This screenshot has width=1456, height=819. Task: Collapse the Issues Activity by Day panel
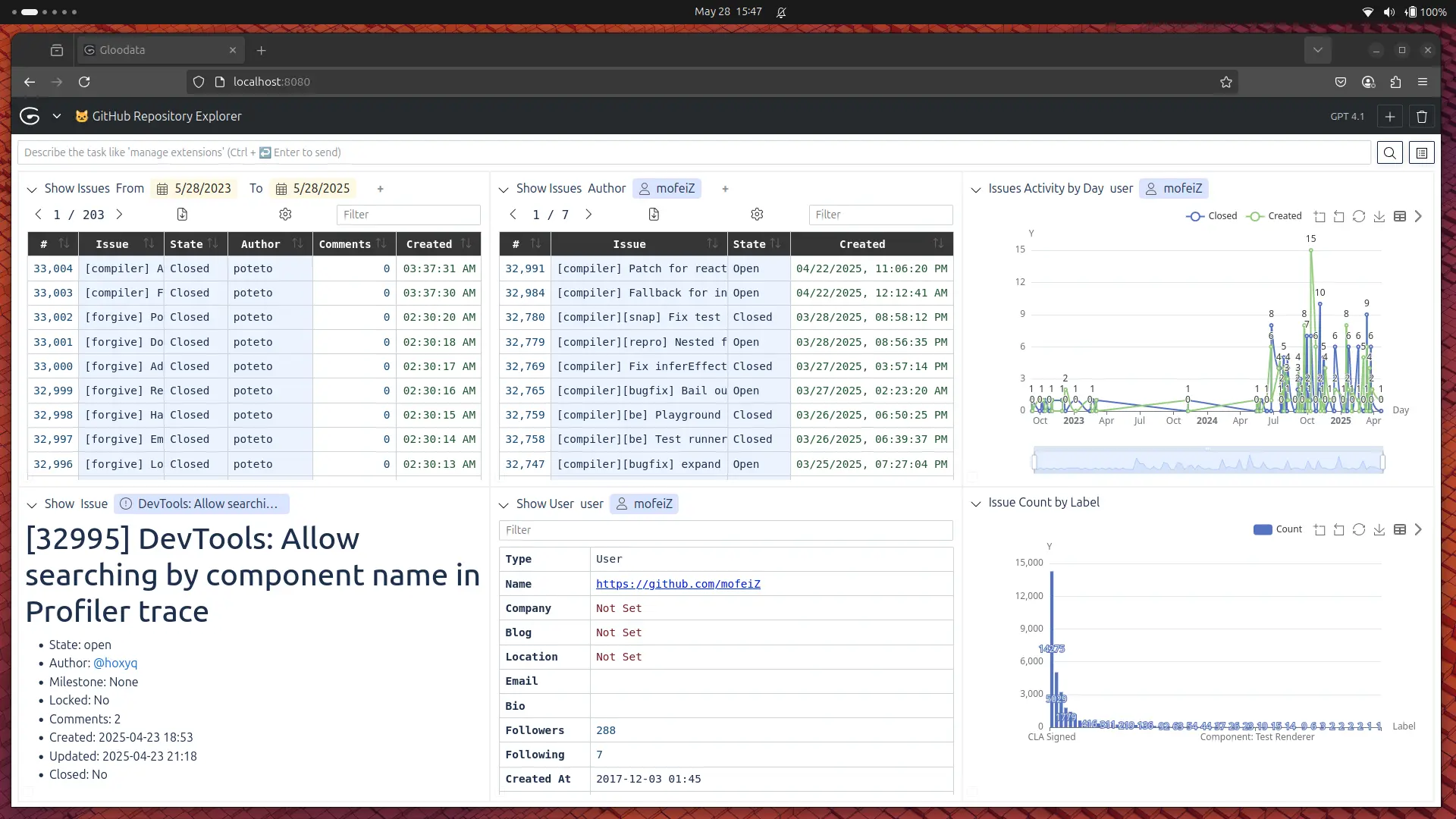[x=976, y=189]
